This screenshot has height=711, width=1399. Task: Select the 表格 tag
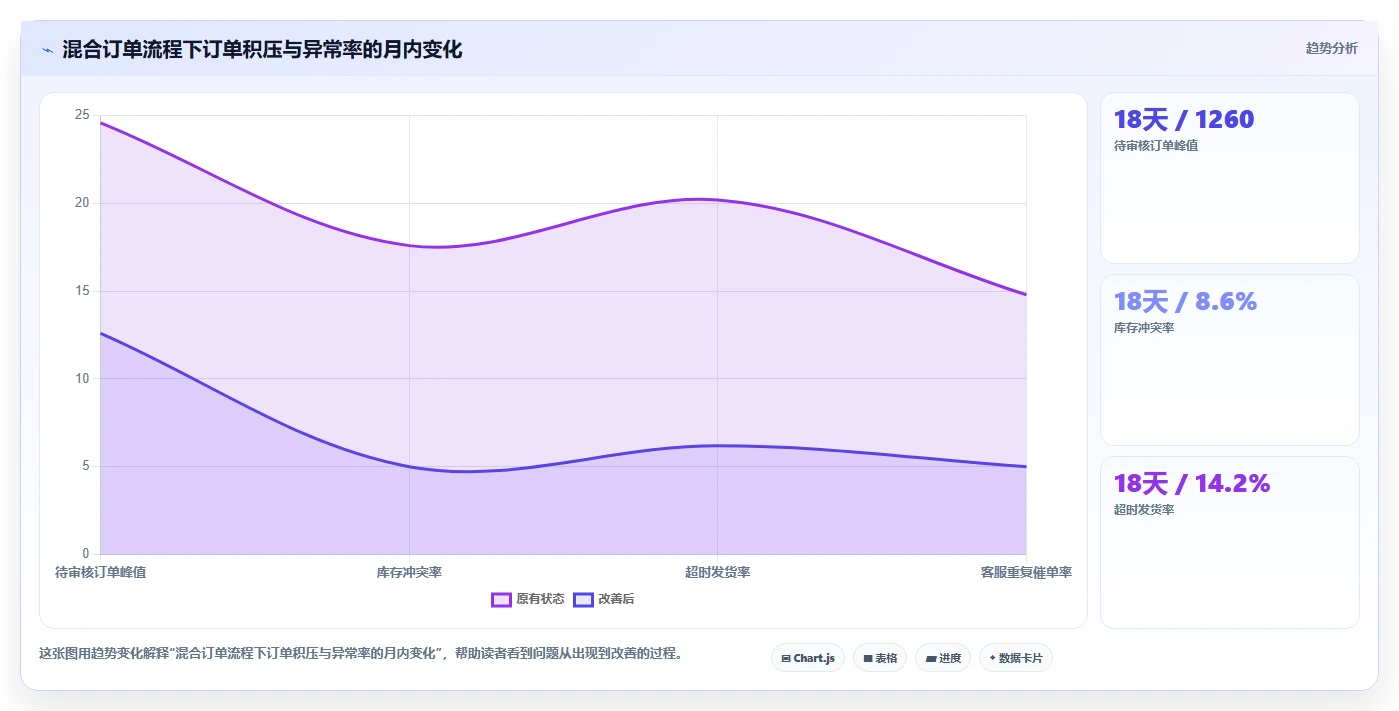(x=880, y=658)
